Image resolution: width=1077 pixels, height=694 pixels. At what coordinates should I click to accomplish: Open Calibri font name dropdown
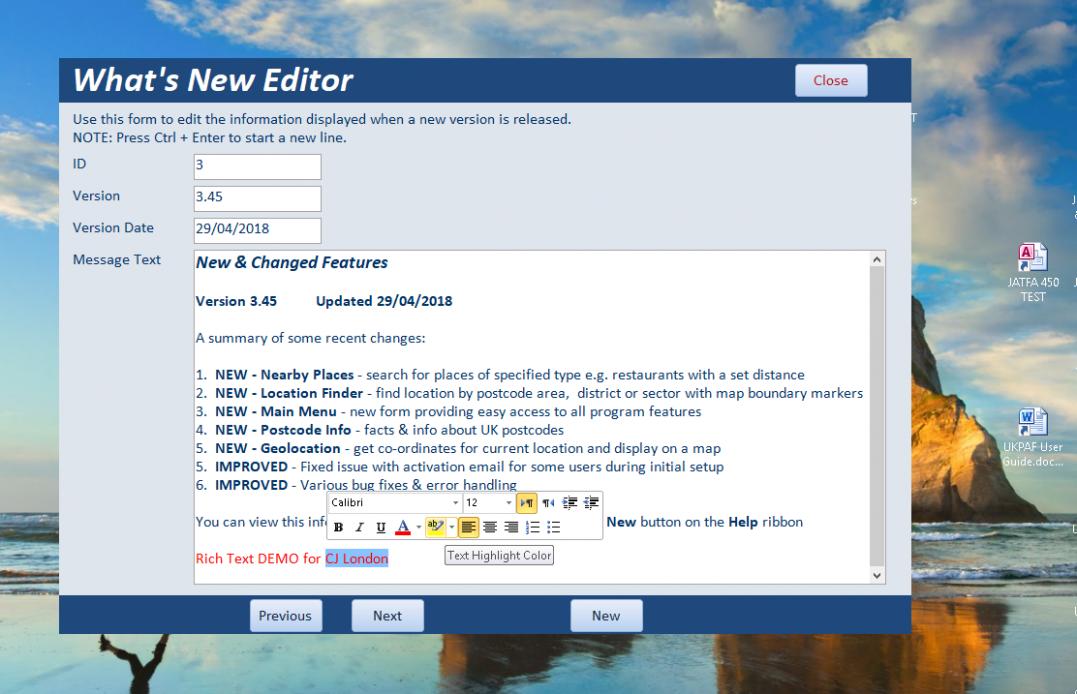coord(455,503)
